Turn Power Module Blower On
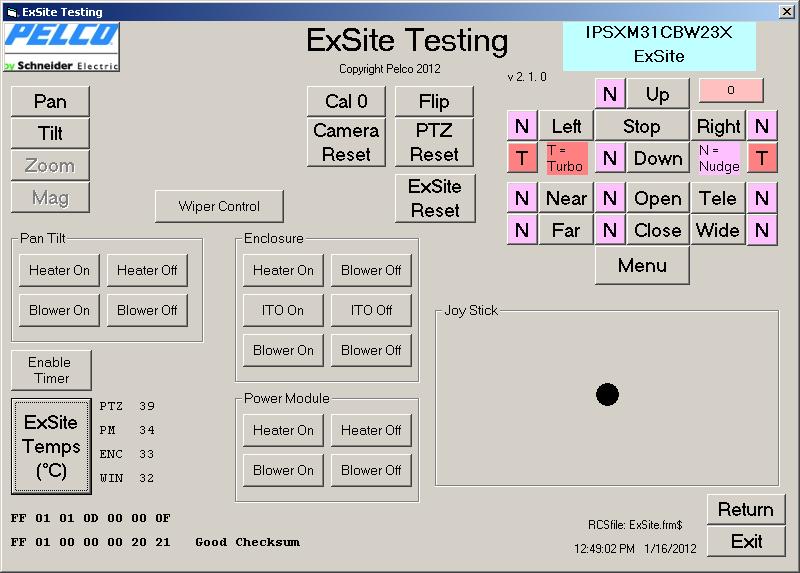This screenshot has width=800, height=573. click(x=283, y=470)
